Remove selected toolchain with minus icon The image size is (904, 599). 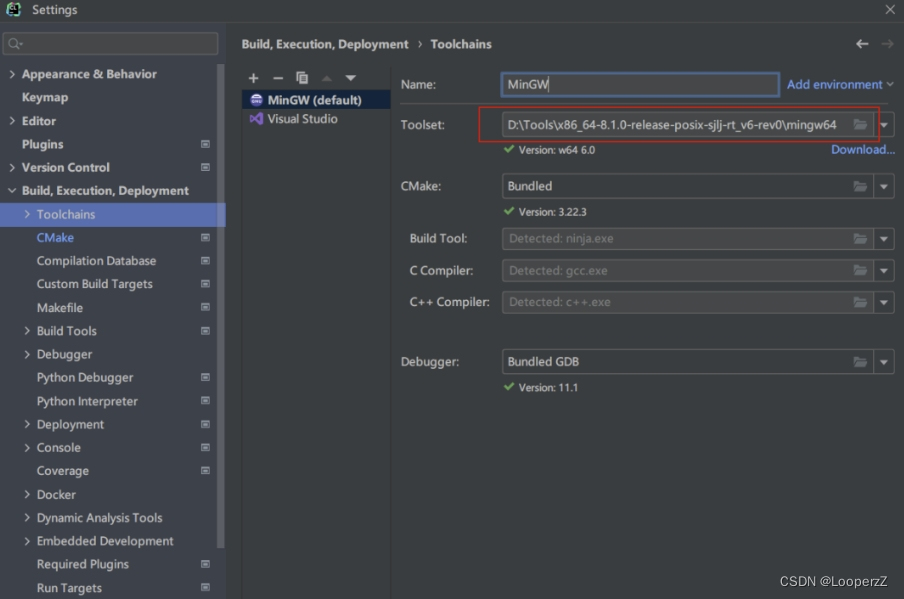click(278, 78)
